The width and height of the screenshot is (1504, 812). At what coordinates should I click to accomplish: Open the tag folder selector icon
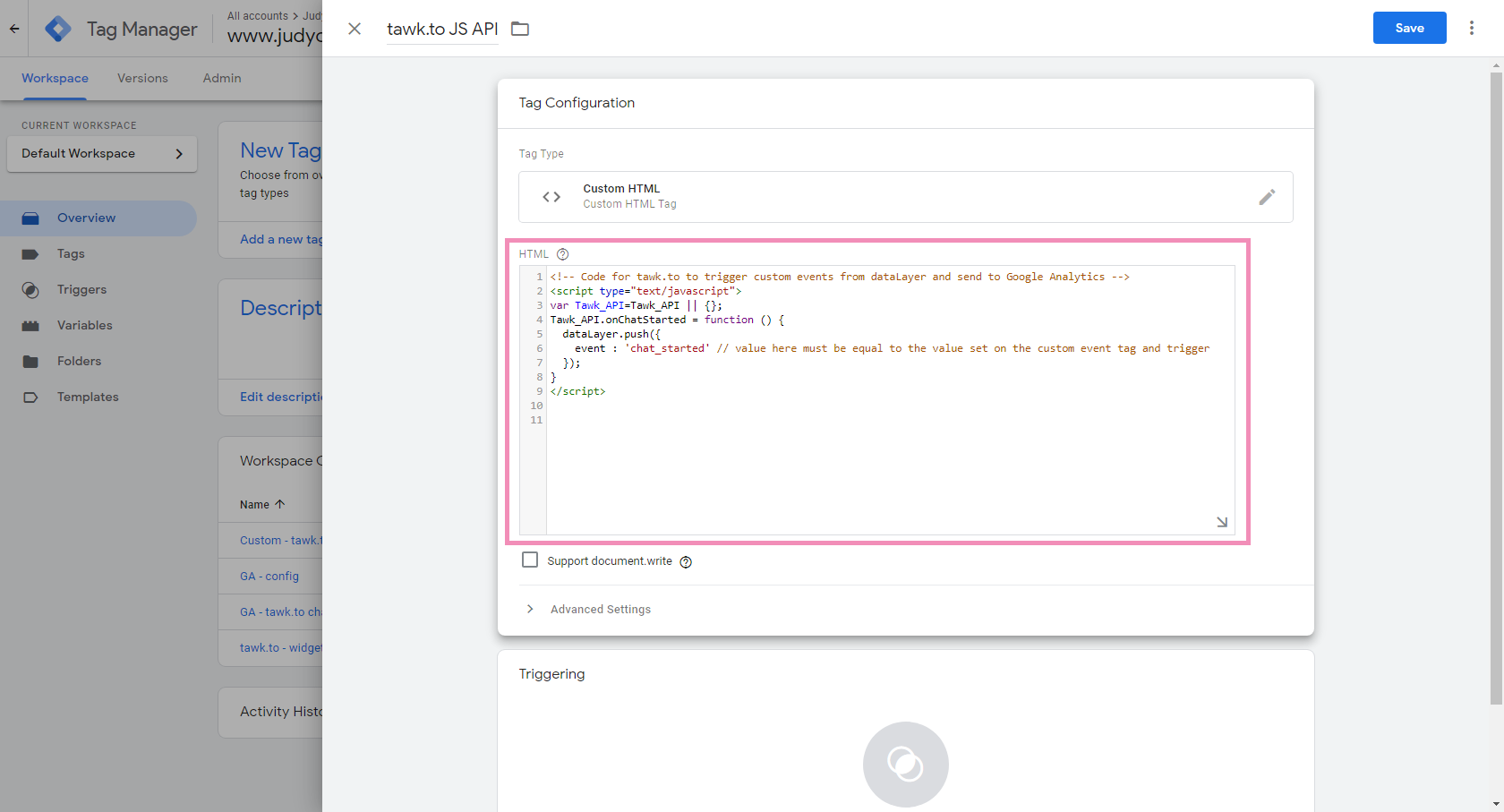pyautogui.click(x=520, y=29)
